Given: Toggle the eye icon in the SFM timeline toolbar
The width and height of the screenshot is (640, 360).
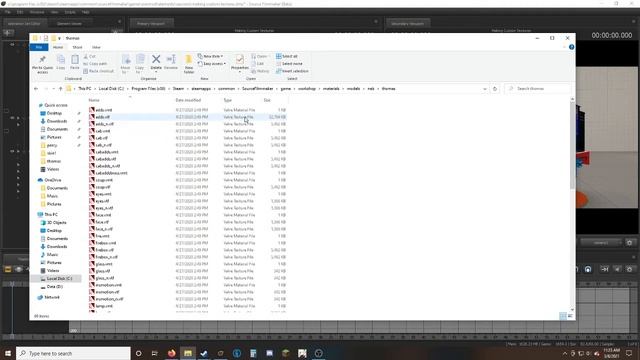Looking at the screenshot, I should tap(18, 269).
